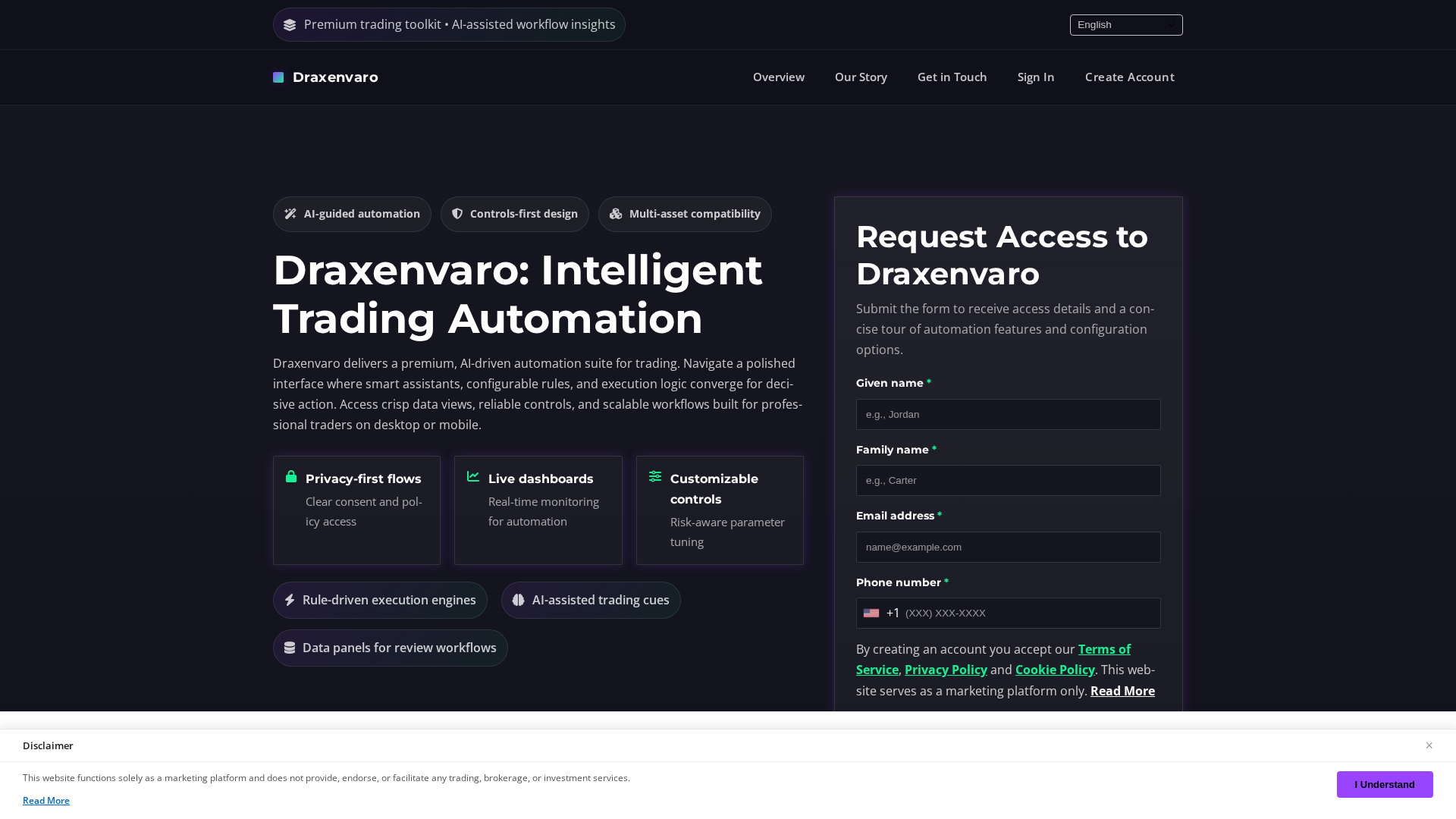Screen dimensions: 1456x819
Task: Click the Request Access to Draxenvaro heading
Action: (x=1002, y=255)
